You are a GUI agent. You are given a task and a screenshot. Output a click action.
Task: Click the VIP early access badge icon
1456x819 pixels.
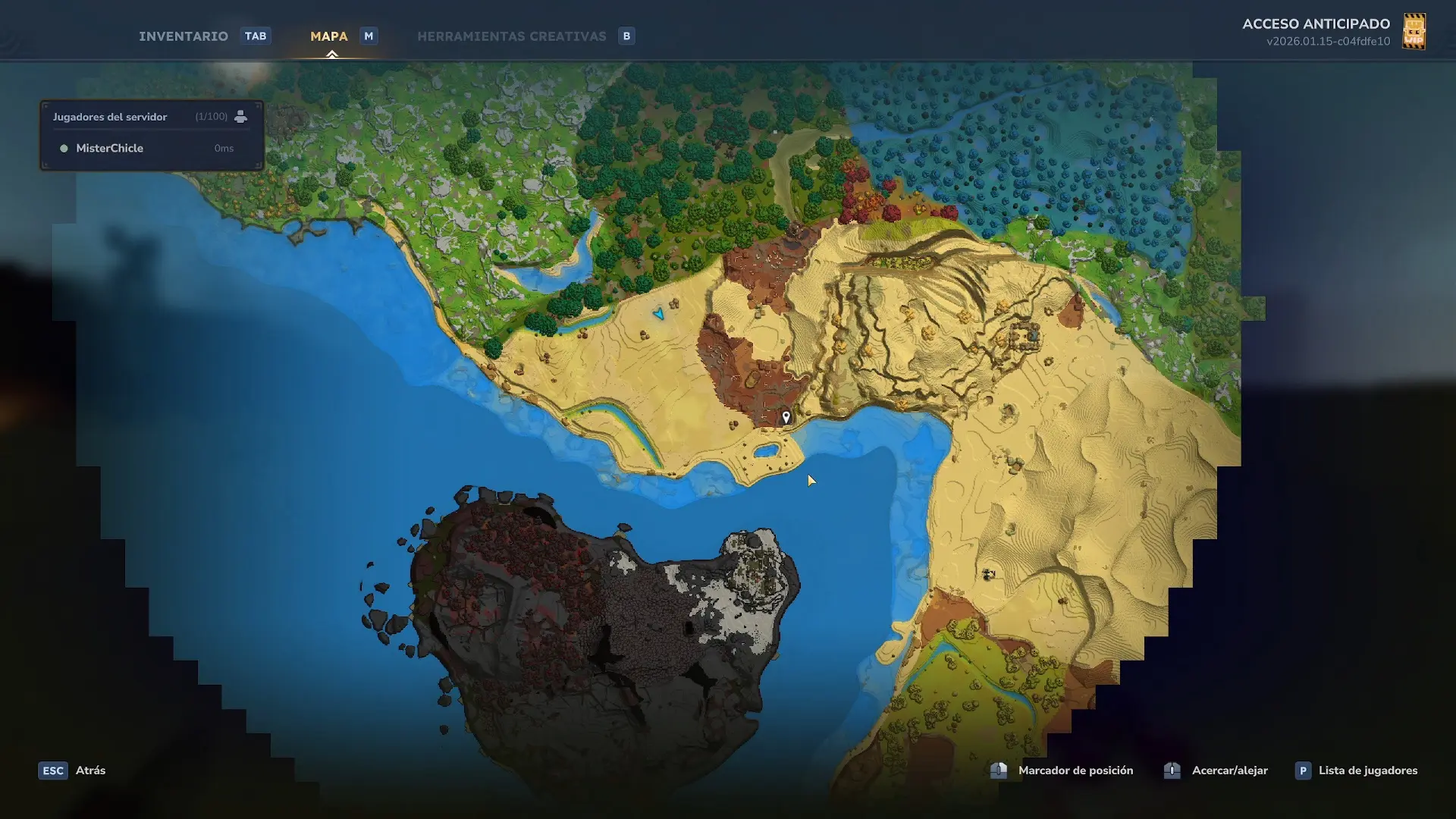(x=1414, y=32)
